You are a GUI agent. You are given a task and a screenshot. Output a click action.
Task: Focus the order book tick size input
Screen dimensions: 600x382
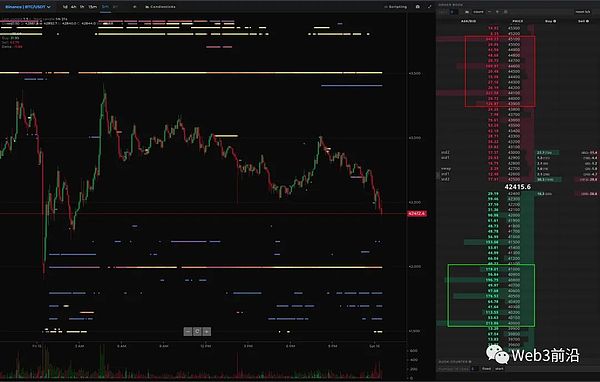453,12
